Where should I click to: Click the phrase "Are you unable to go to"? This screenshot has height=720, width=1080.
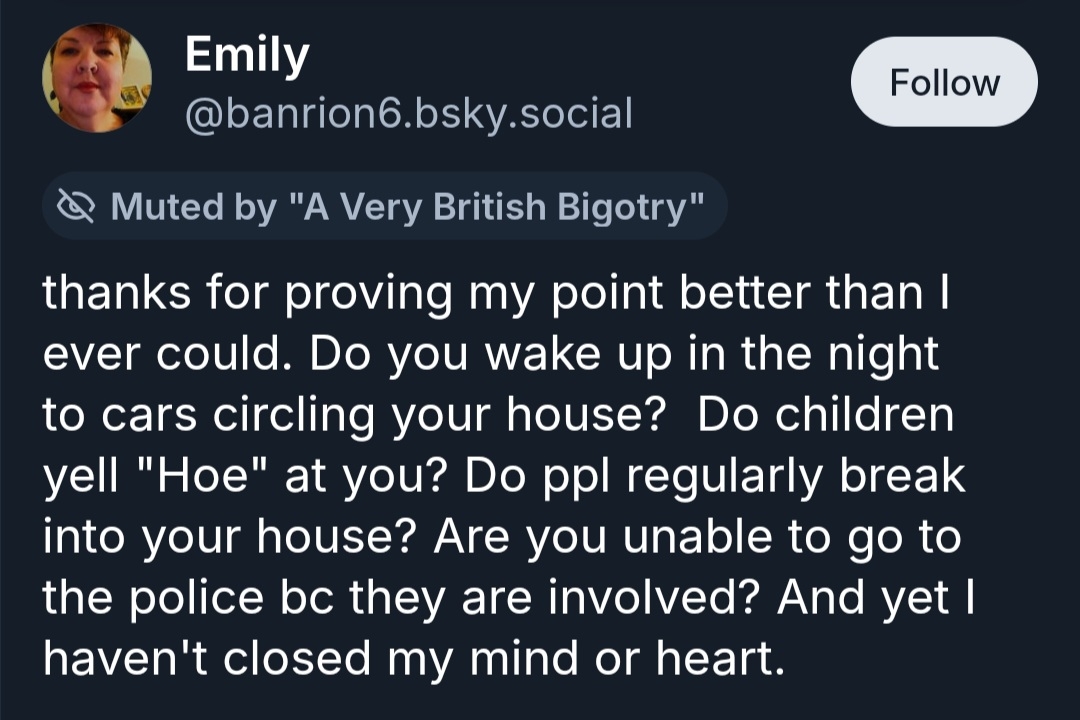pyautogui.click(x=697, y=538)
